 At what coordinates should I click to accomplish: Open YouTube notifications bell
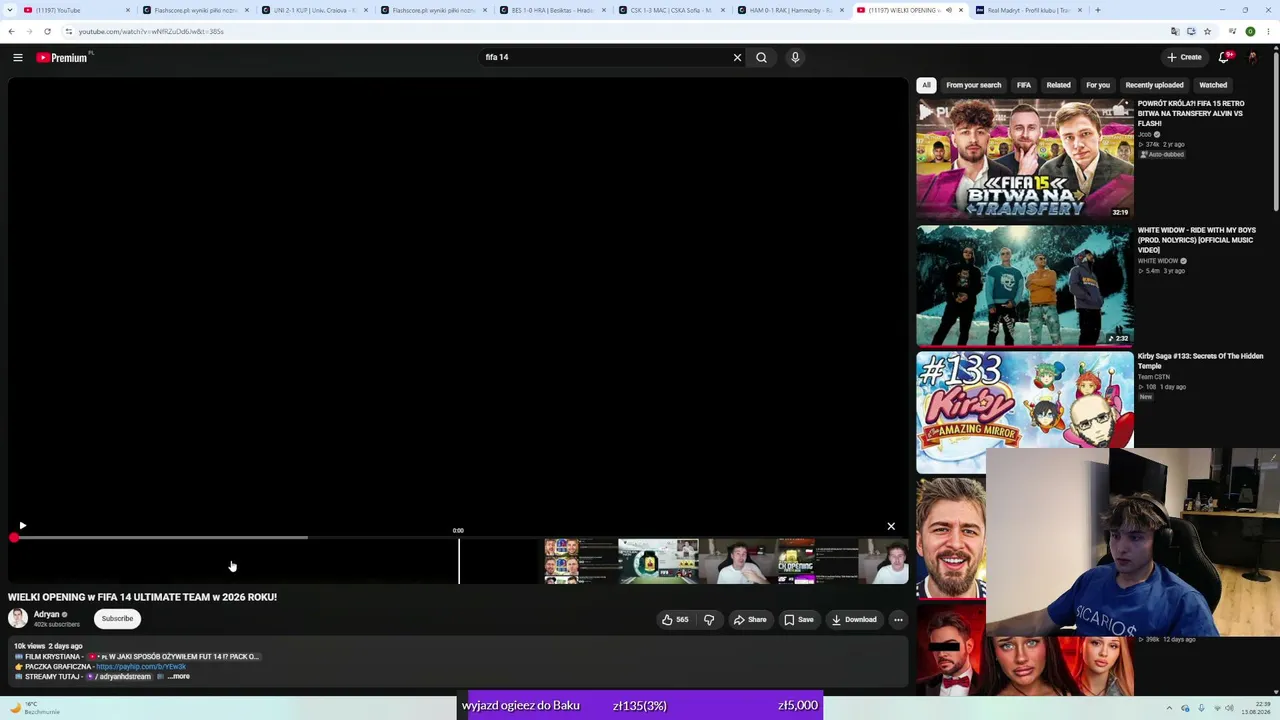(x=1224, y=57)
